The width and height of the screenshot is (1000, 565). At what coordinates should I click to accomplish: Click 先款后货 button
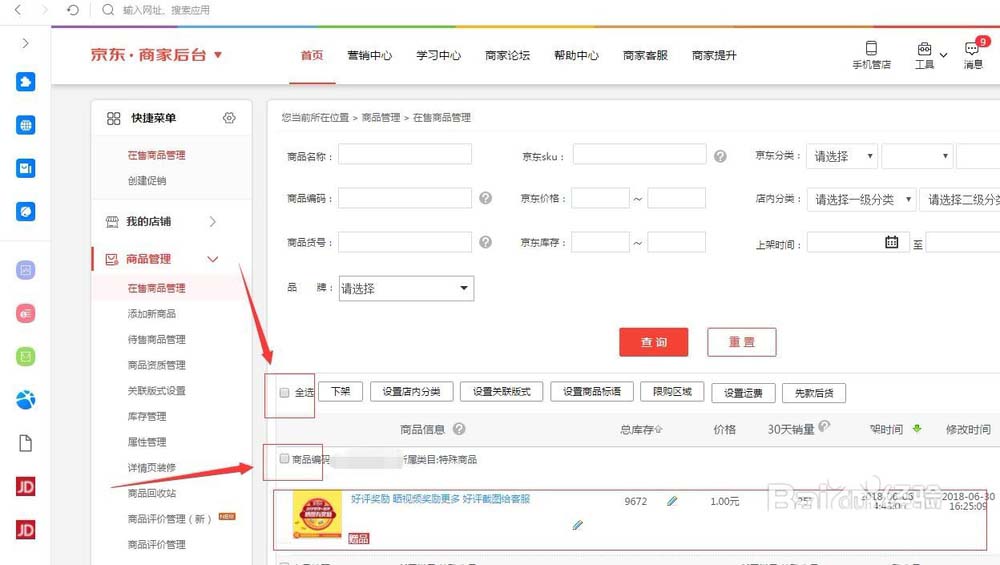tap(814, 393)
